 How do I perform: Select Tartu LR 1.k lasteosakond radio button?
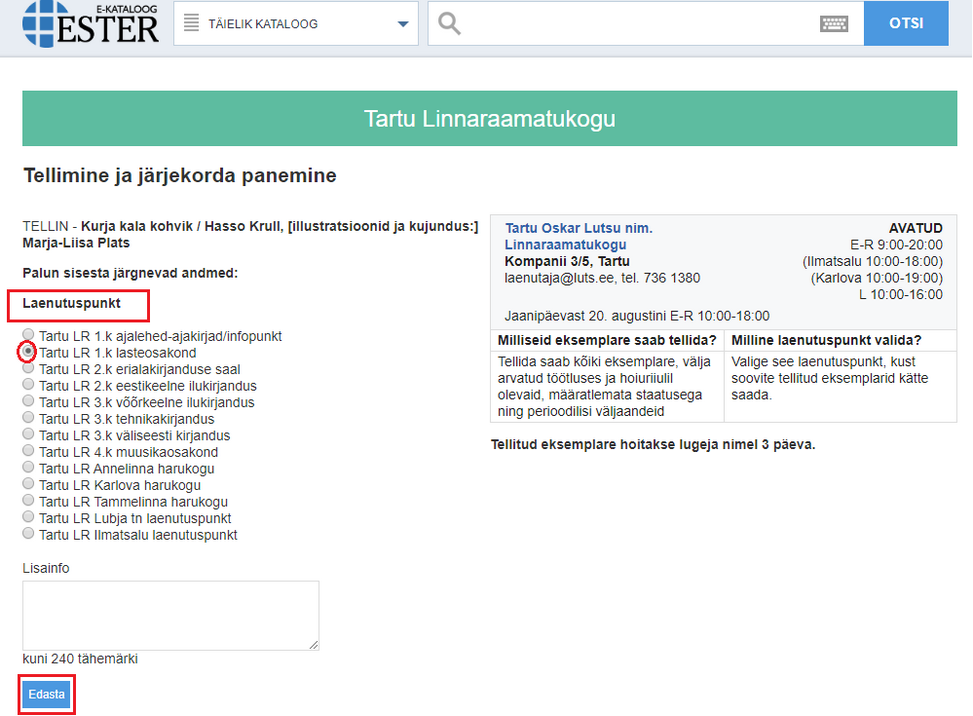28,351
